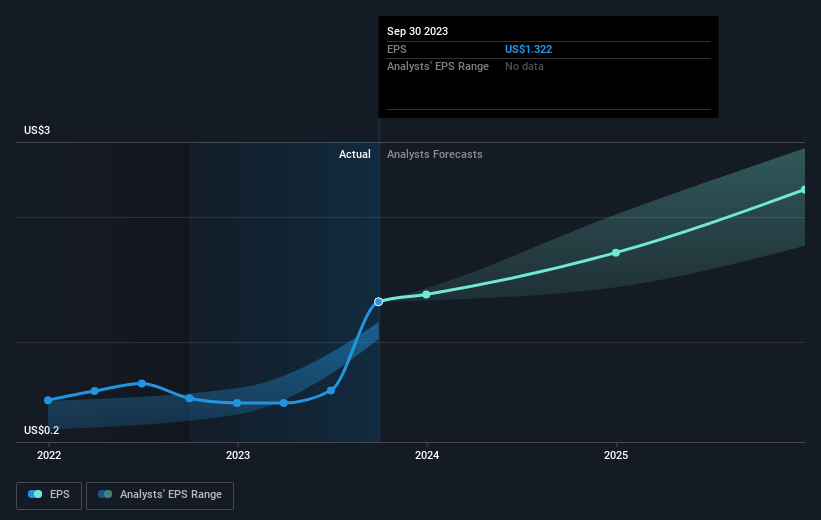The height and width of the screenshot is (520, 821).
Task: Toggle the EPS legend series
Action: tap(49, 495)
